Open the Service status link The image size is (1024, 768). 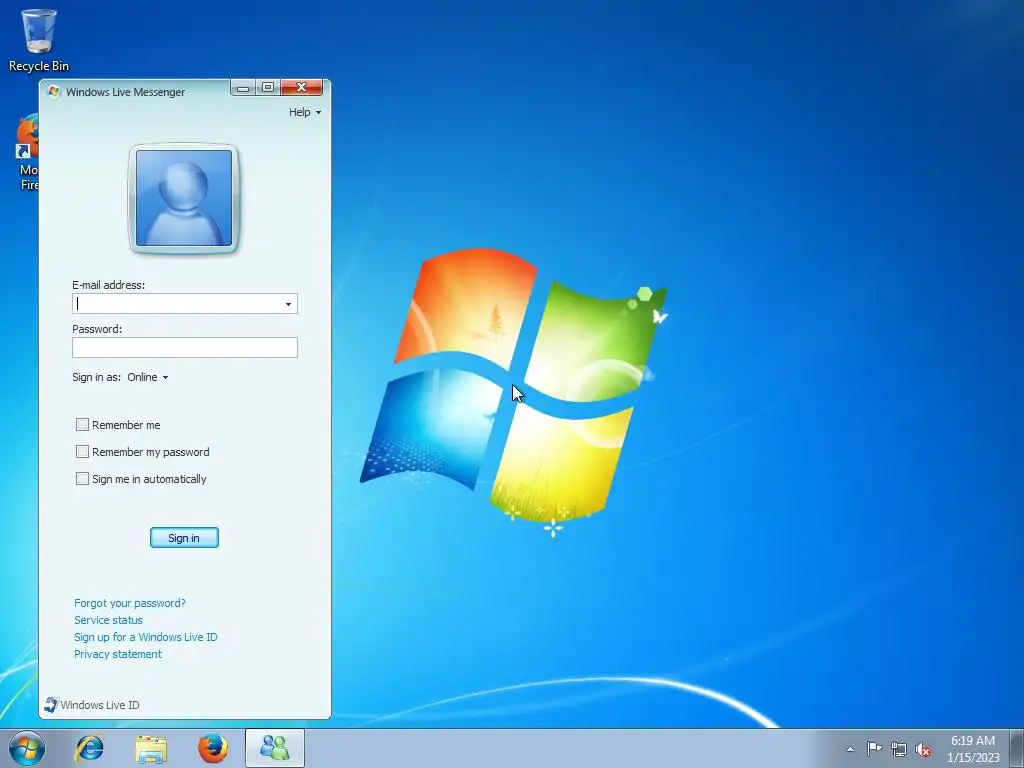tap(108, 620)
